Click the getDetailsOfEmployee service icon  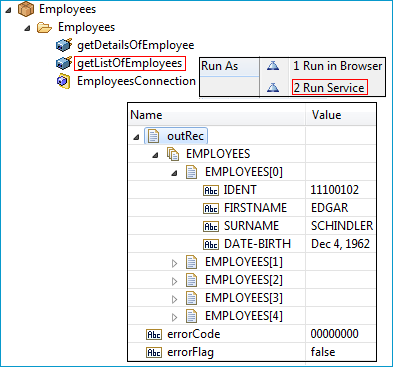click(64, 45)
